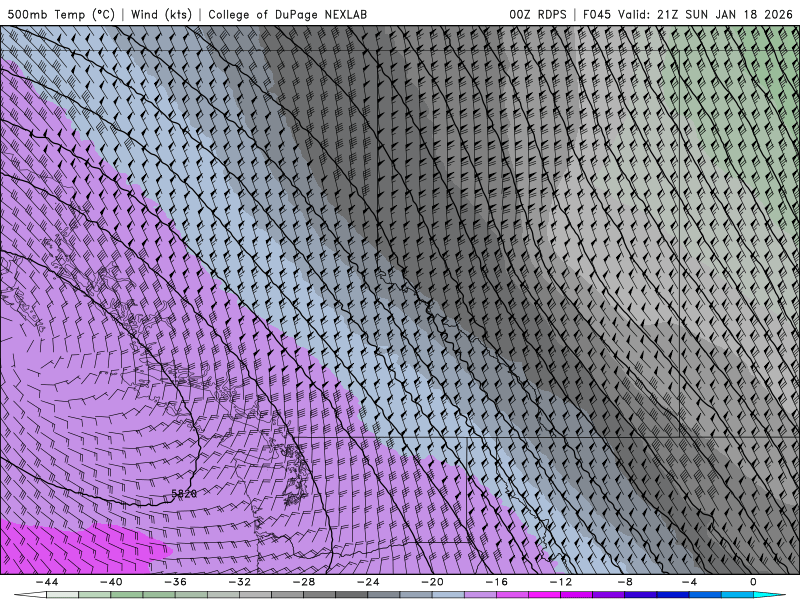Screen dimensions: 800x600
Task: Click the '-44' legend value
Action: pos(47,582)
